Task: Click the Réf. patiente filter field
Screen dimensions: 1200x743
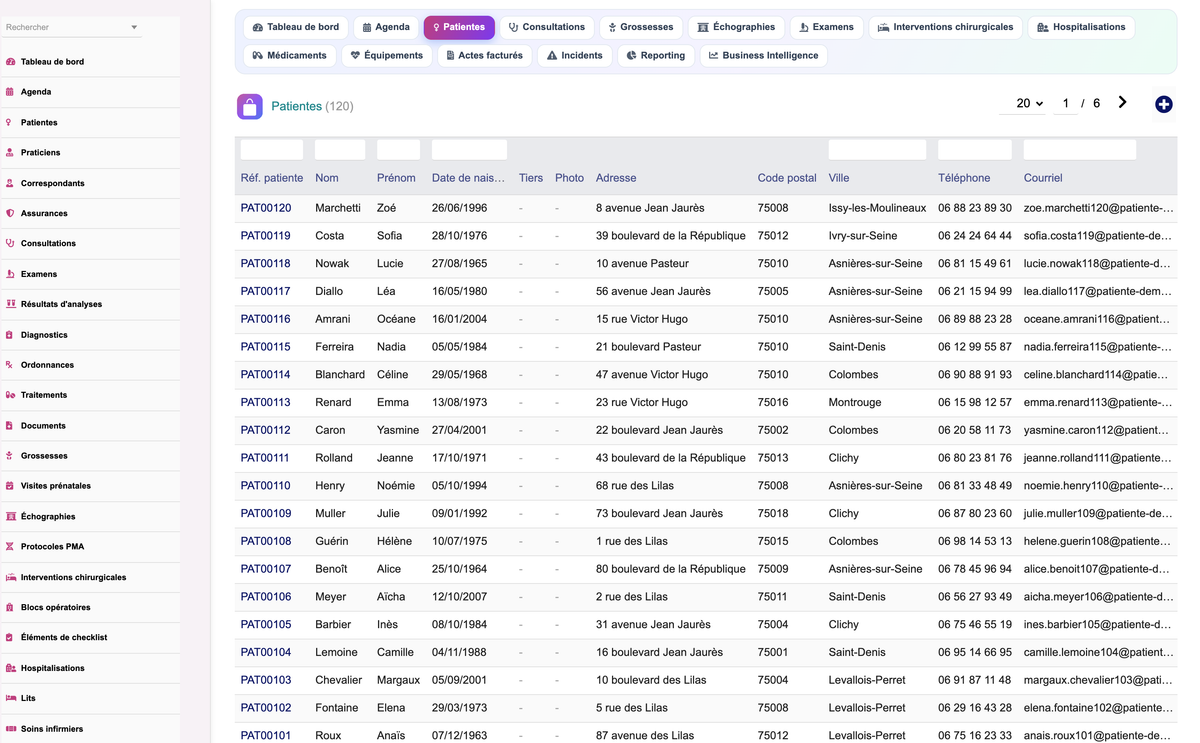Action: 272,150
